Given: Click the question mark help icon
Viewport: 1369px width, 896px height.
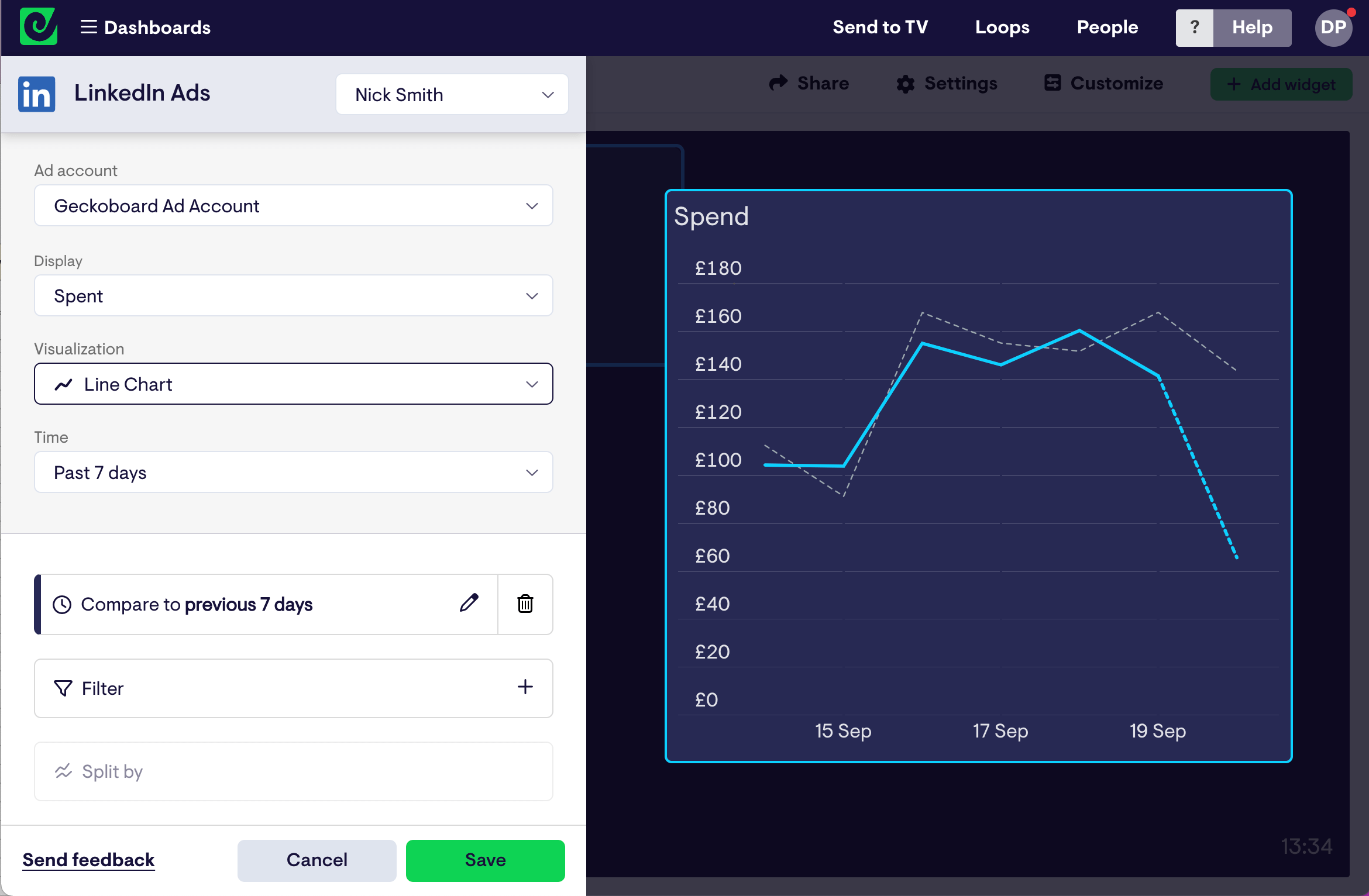Looking at the screenshot, I should click(x=1194, y=27).
